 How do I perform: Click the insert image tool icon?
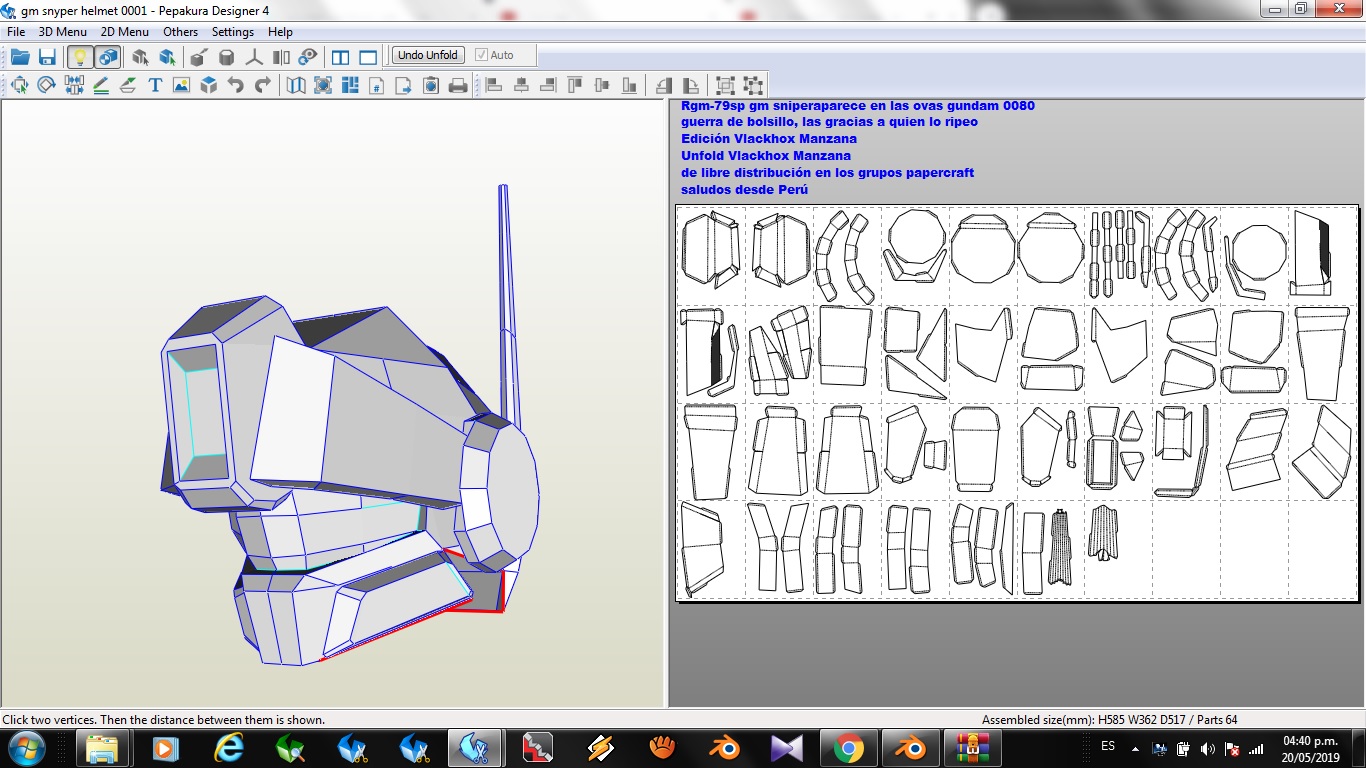(181, 85)
